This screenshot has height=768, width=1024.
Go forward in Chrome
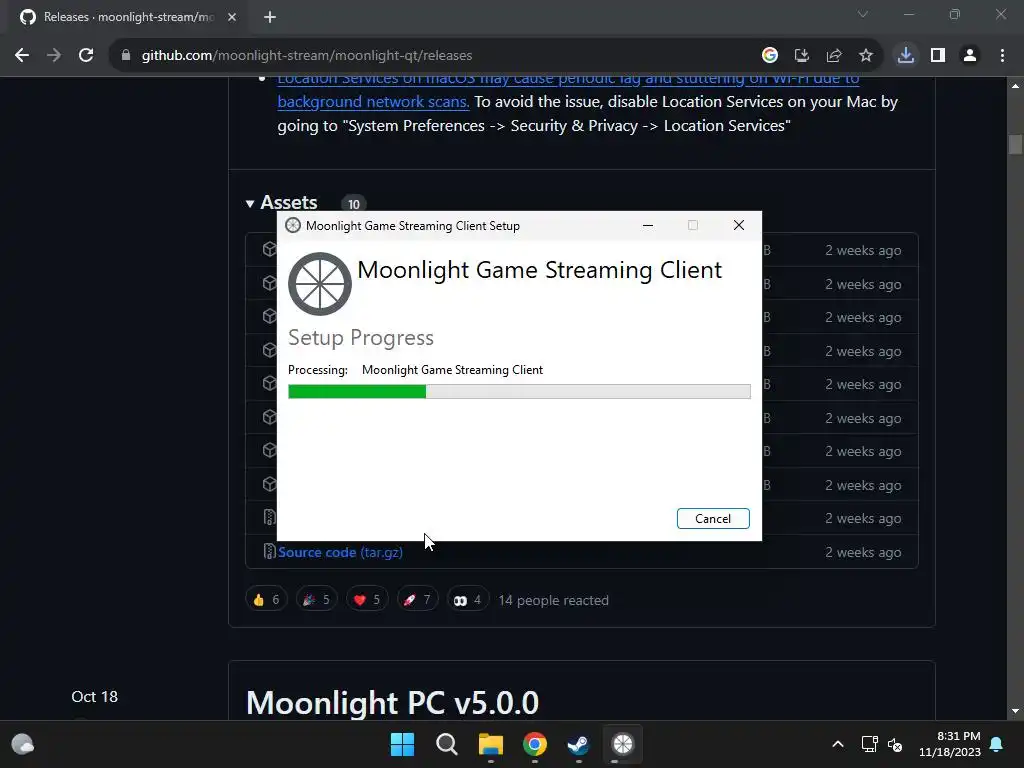click(x=54, y=56)
